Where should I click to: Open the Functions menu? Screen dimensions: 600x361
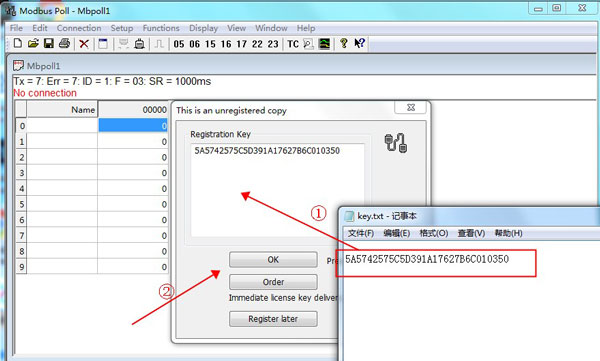point(161,28)
